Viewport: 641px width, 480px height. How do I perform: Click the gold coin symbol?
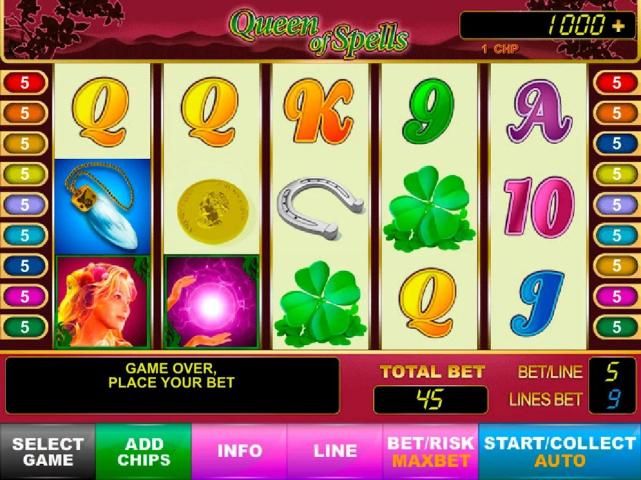[213, 211]
